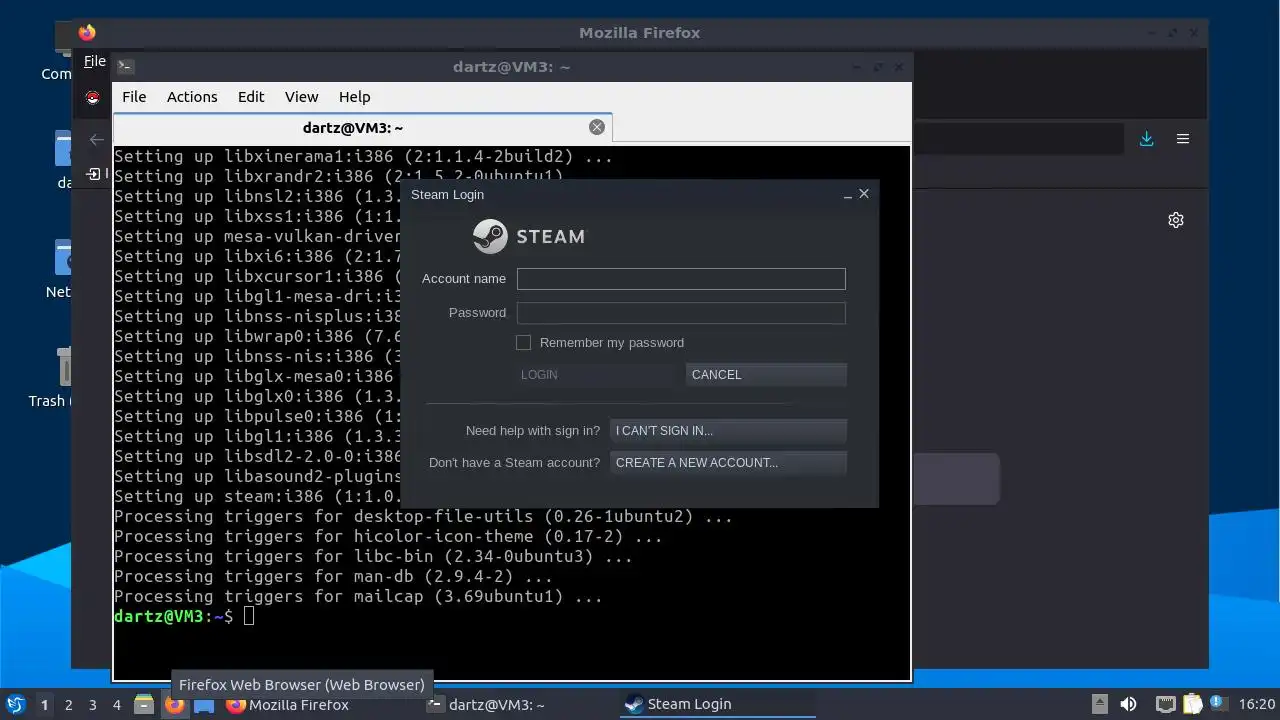The image size is (1280, 720).
Task: Click the 'Need help with sign in?' label
Action: click(x=533, y=431)
